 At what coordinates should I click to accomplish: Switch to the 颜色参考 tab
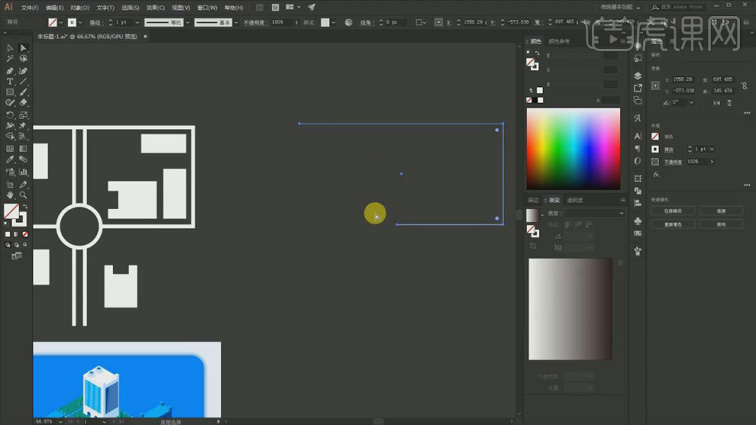[561, 41]
